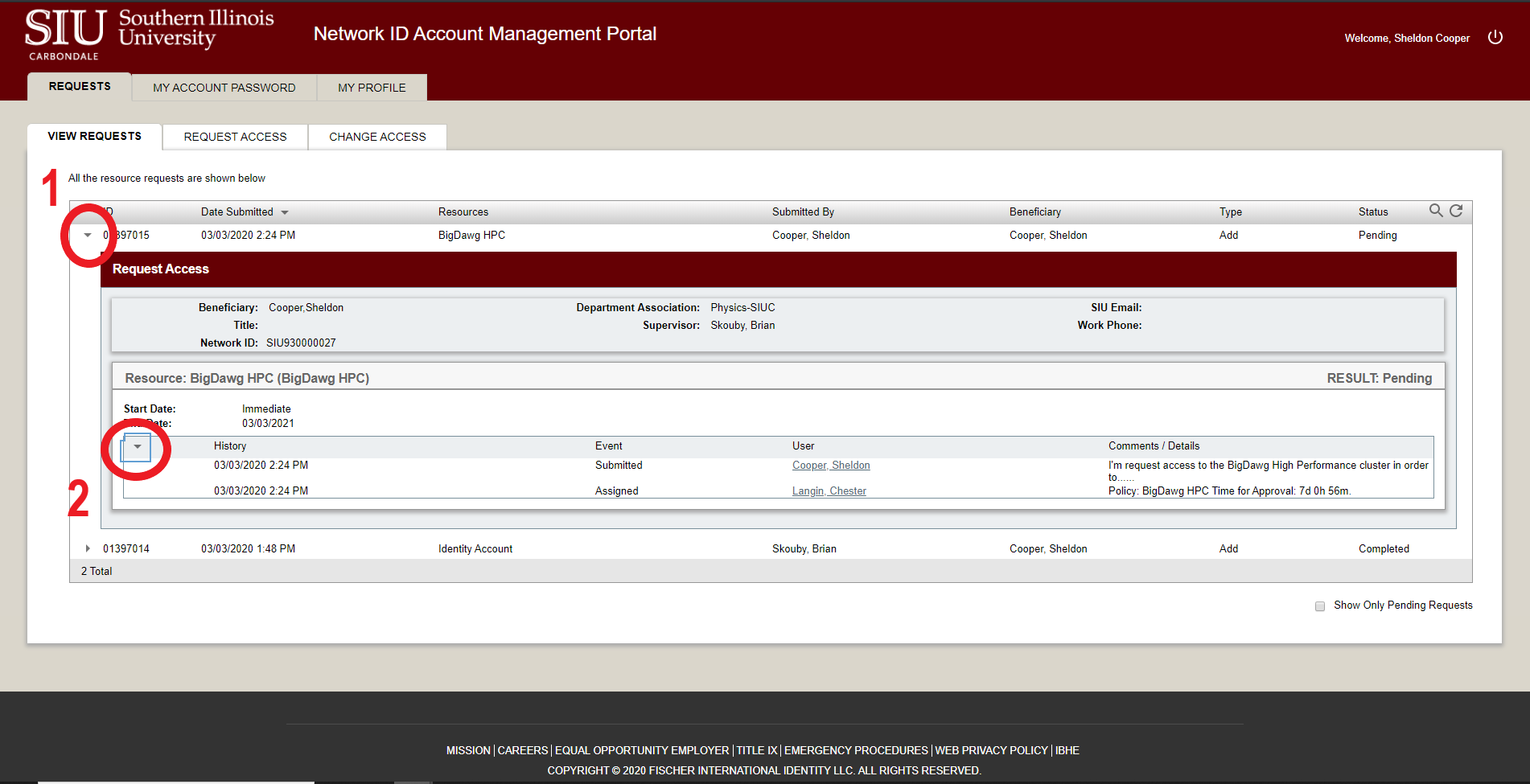Open the Cooper, Sheldon user link
The image size is (1530, 784).
click(831, 466)
